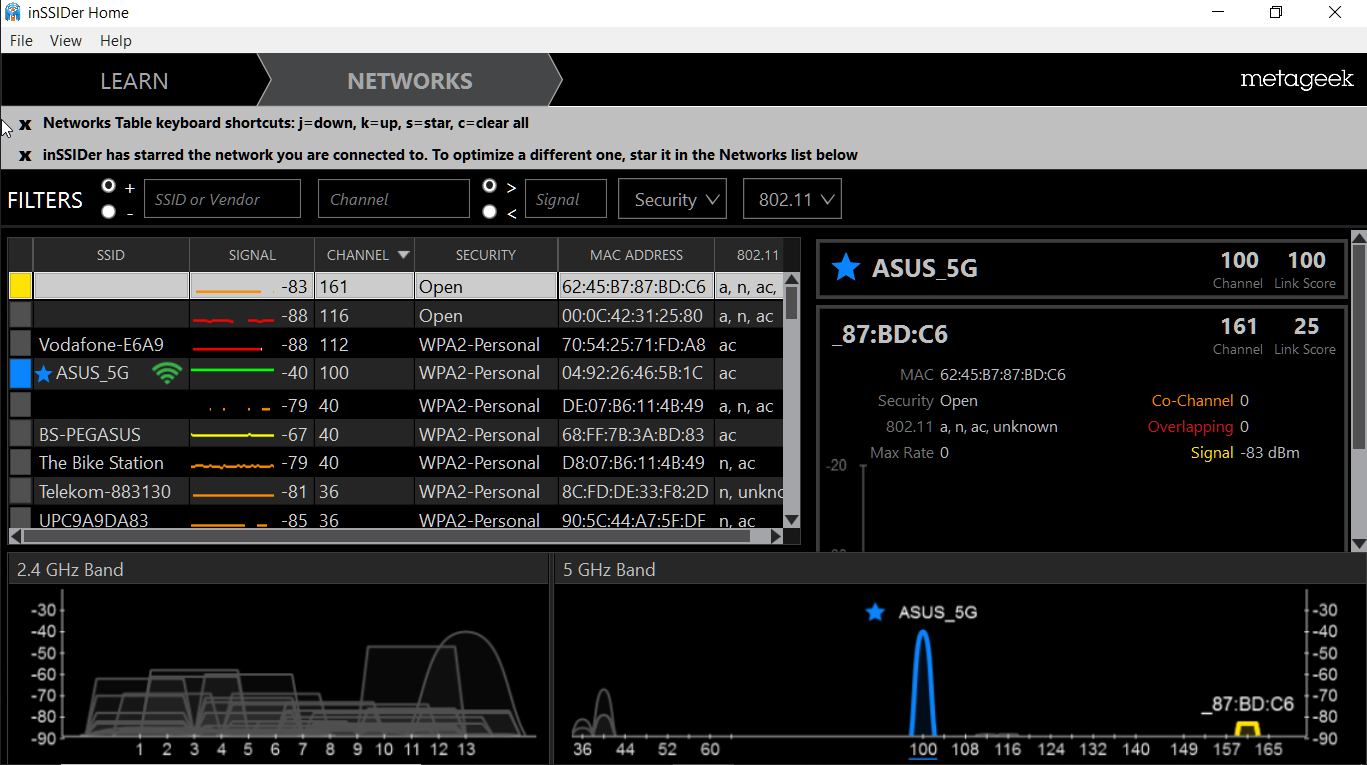Toggle the color box for Vodafone-E6A9 row

point(20,344)
